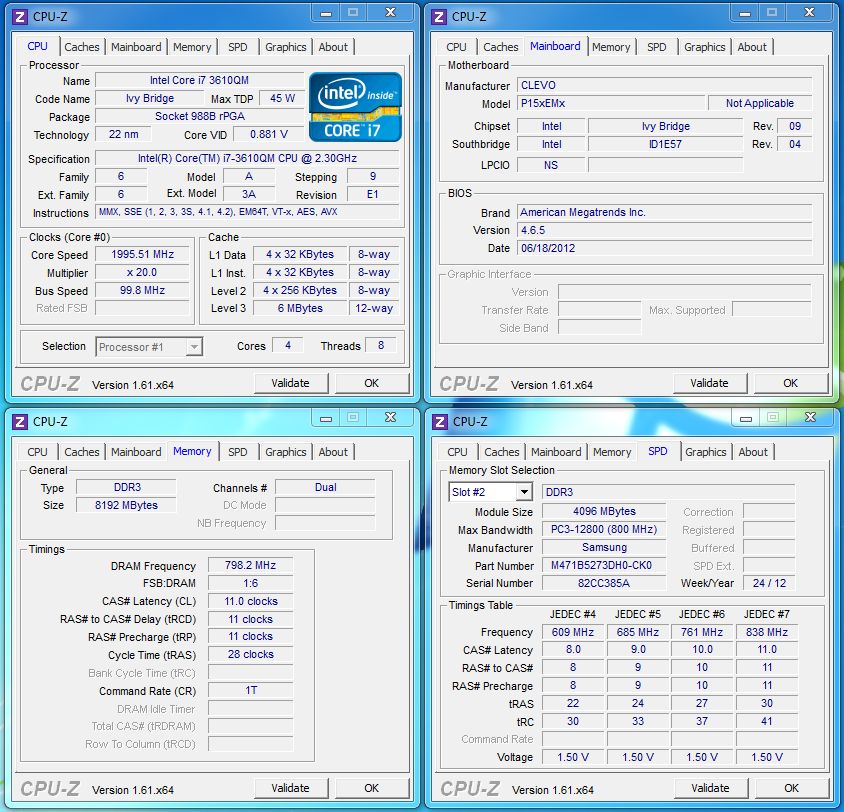Switch to CPU tab in the Mainboard window
Viewport: 844px width, 812px height.
click(456, 47)
